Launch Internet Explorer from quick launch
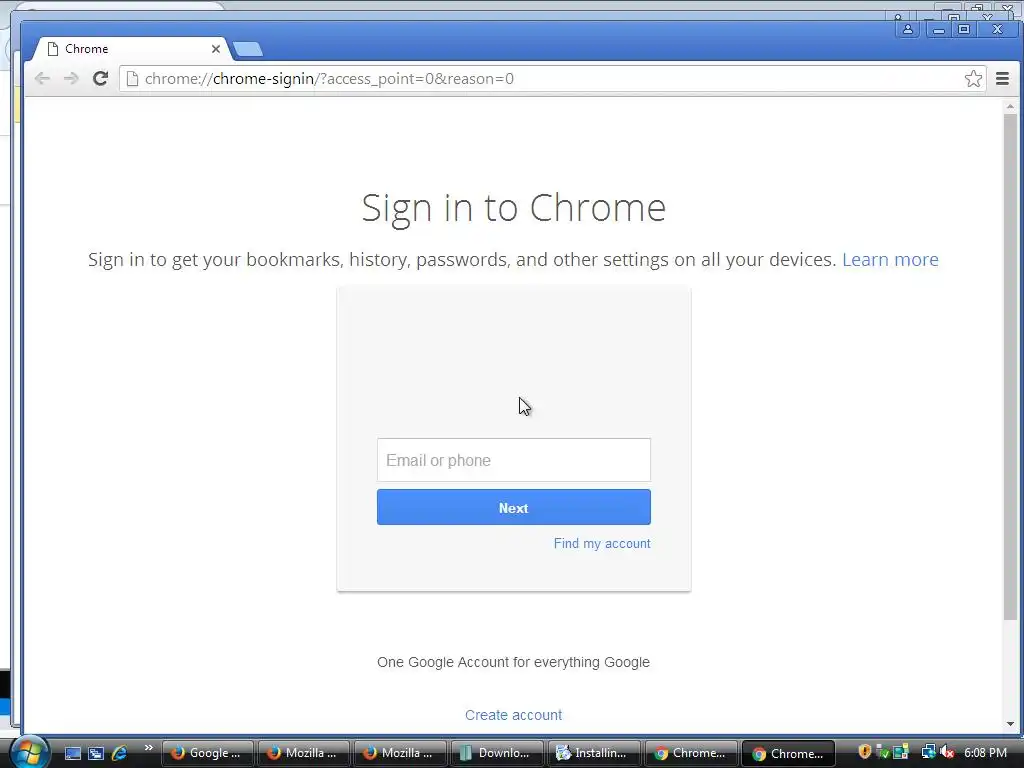Screen dimensions: 1024x768 point(120,753)
